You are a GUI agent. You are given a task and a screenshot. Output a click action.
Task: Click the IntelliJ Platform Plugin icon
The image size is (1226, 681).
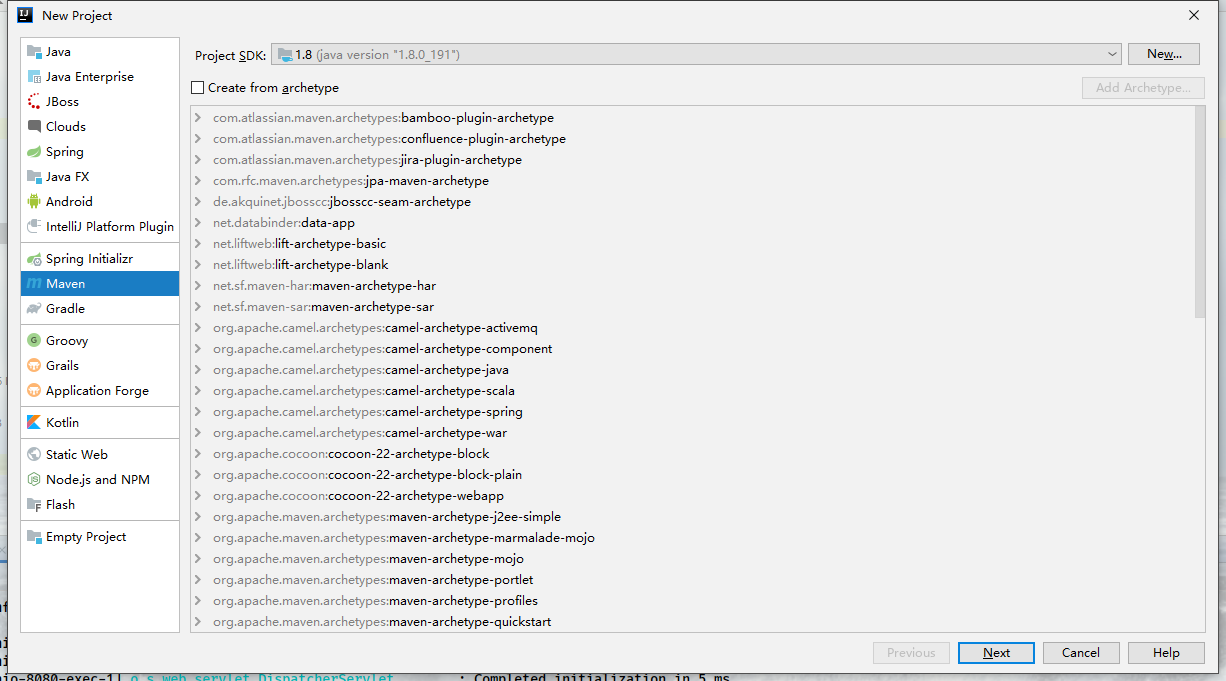click(x=34, y=227)
